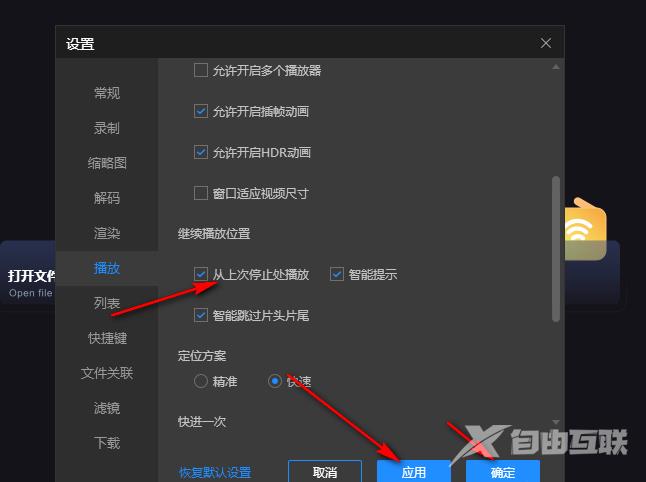Click the yellow wireless cast icon behind dialog

(x=585, y=229)
